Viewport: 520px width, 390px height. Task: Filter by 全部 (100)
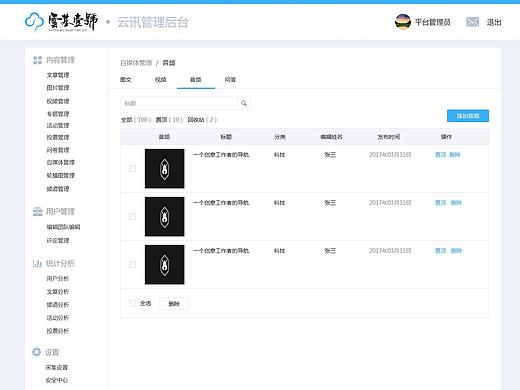pyautogui.click(x=136, y=120)
